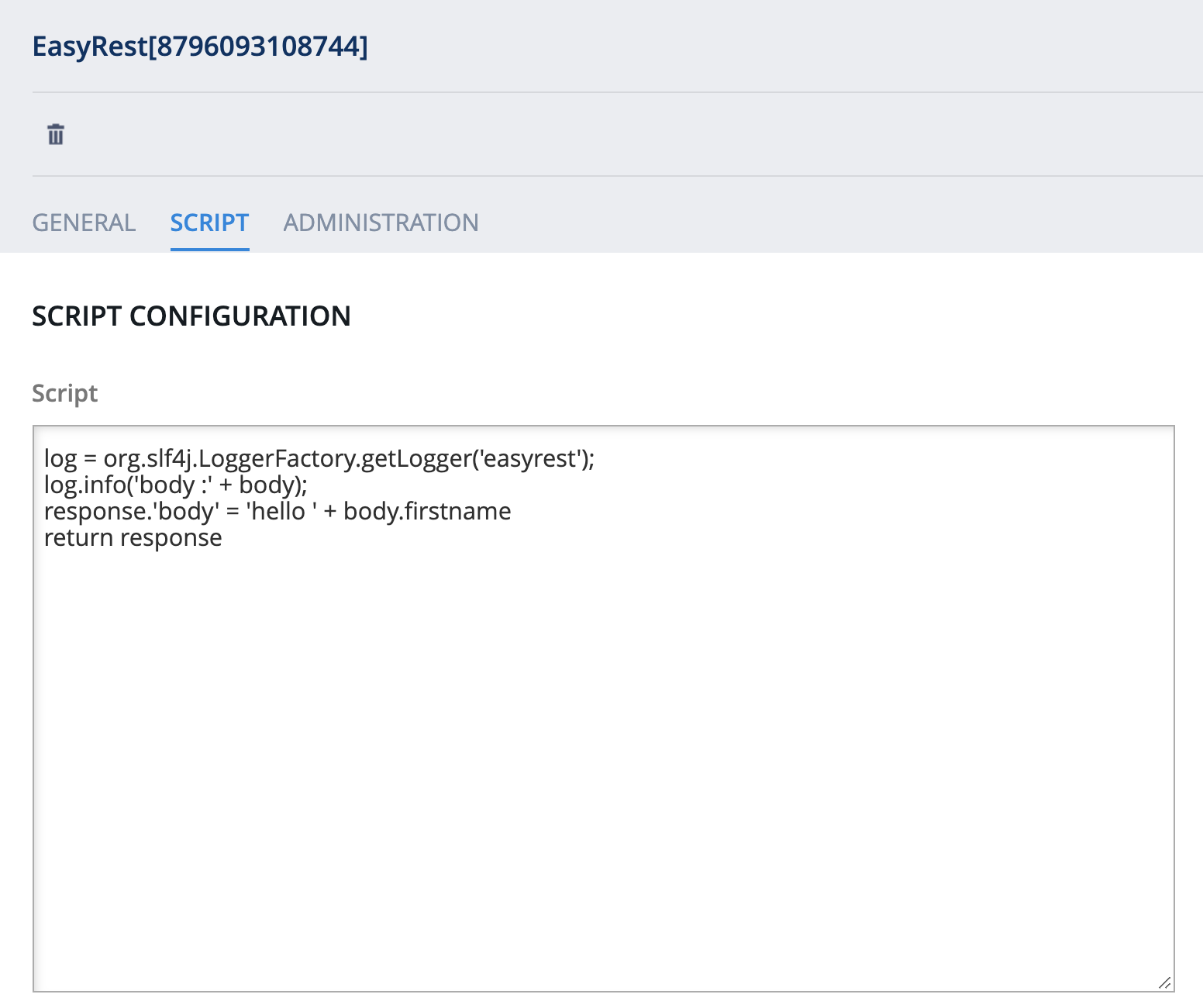This screenshot has height=1008, width=1203.
Task: Switch to the GENERAL tab
Action: point(84,223)
